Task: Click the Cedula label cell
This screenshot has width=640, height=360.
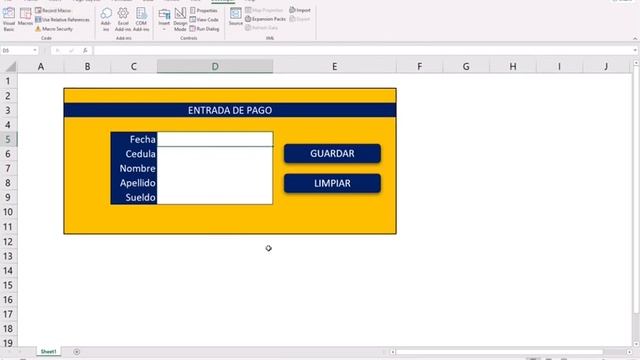Action: coord(134,154)
